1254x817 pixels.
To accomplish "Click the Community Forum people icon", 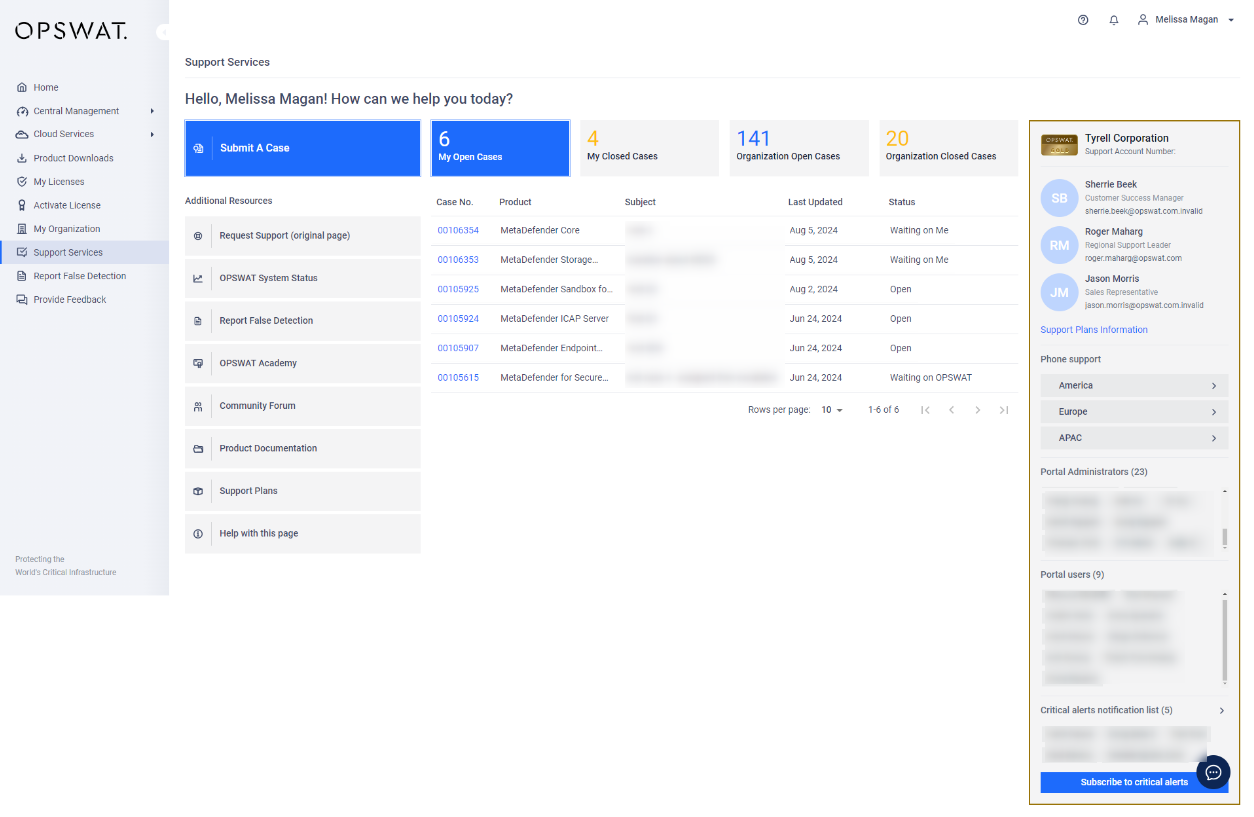I will (198, 406).
